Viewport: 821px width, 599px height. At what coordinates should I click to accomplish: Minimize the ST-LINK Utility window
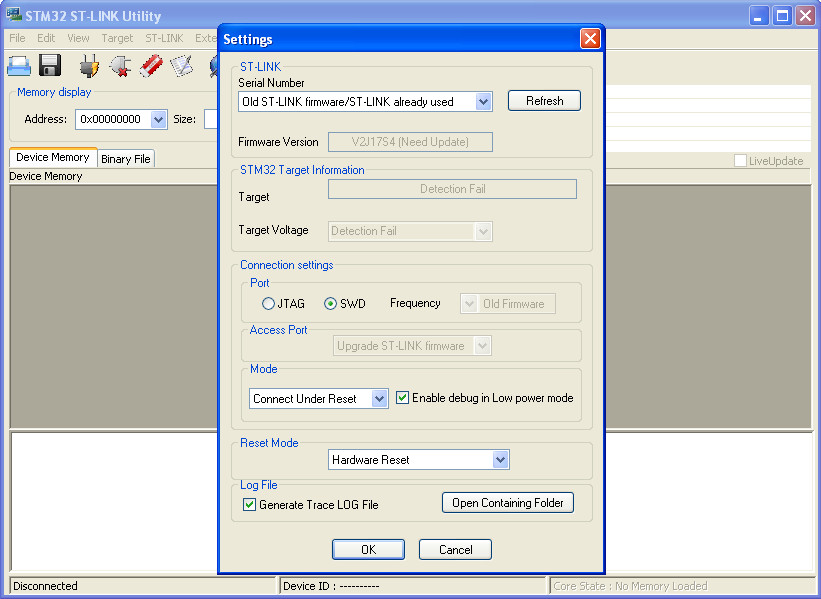tap(758, 16)
